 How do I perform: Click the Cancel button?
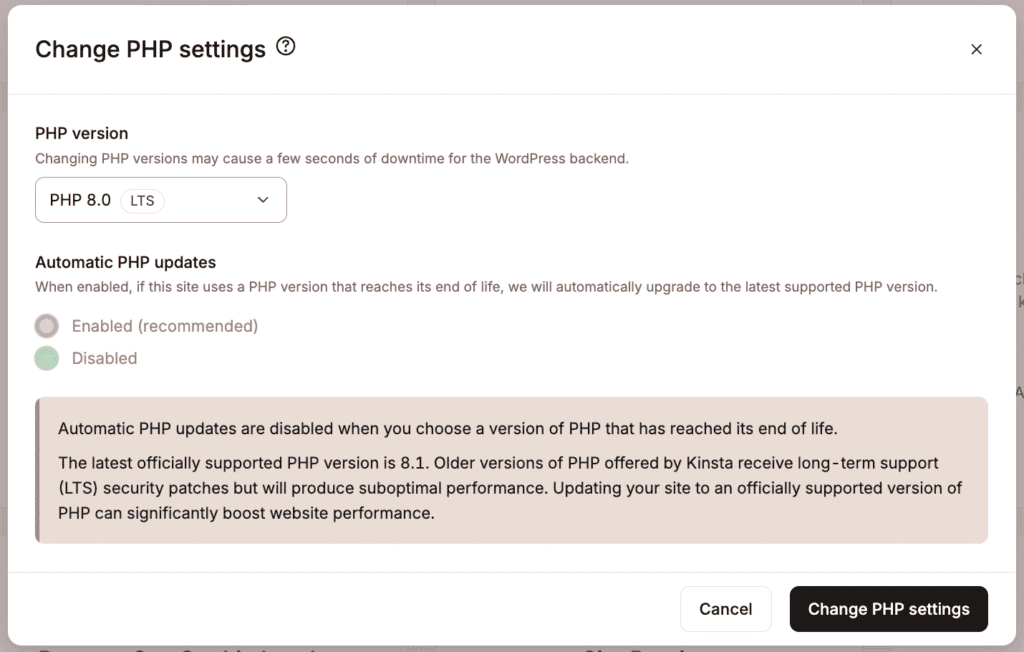[726, 608]
